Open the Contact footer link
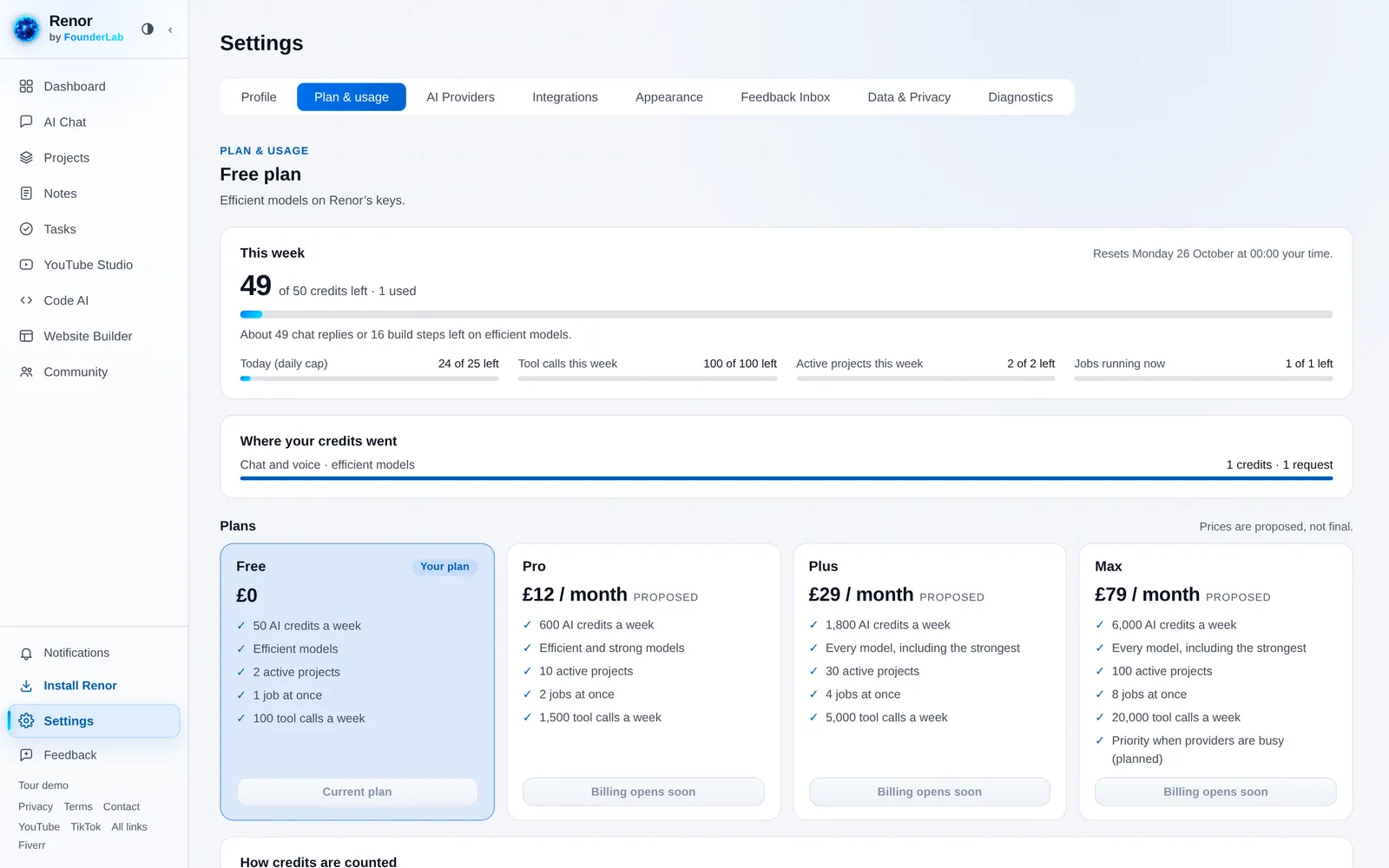Viewport: 1389px width, 868px height. [122, 806]
